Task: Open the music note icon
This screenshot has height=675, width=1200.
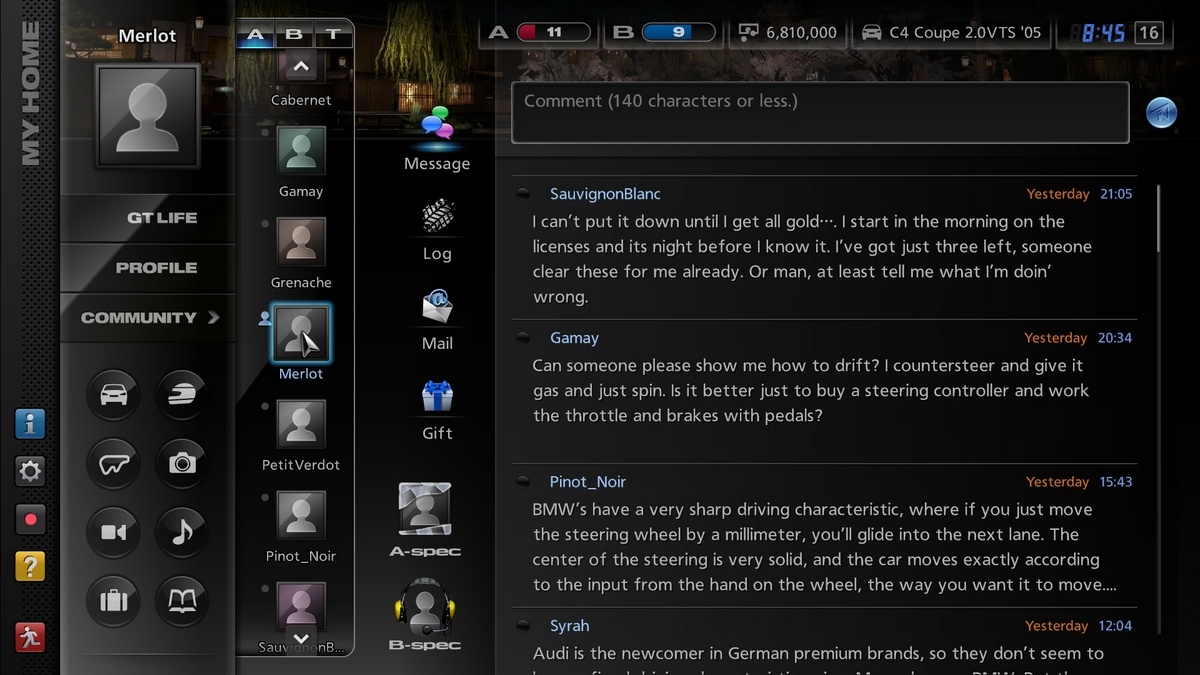Action: coord(181,532)
